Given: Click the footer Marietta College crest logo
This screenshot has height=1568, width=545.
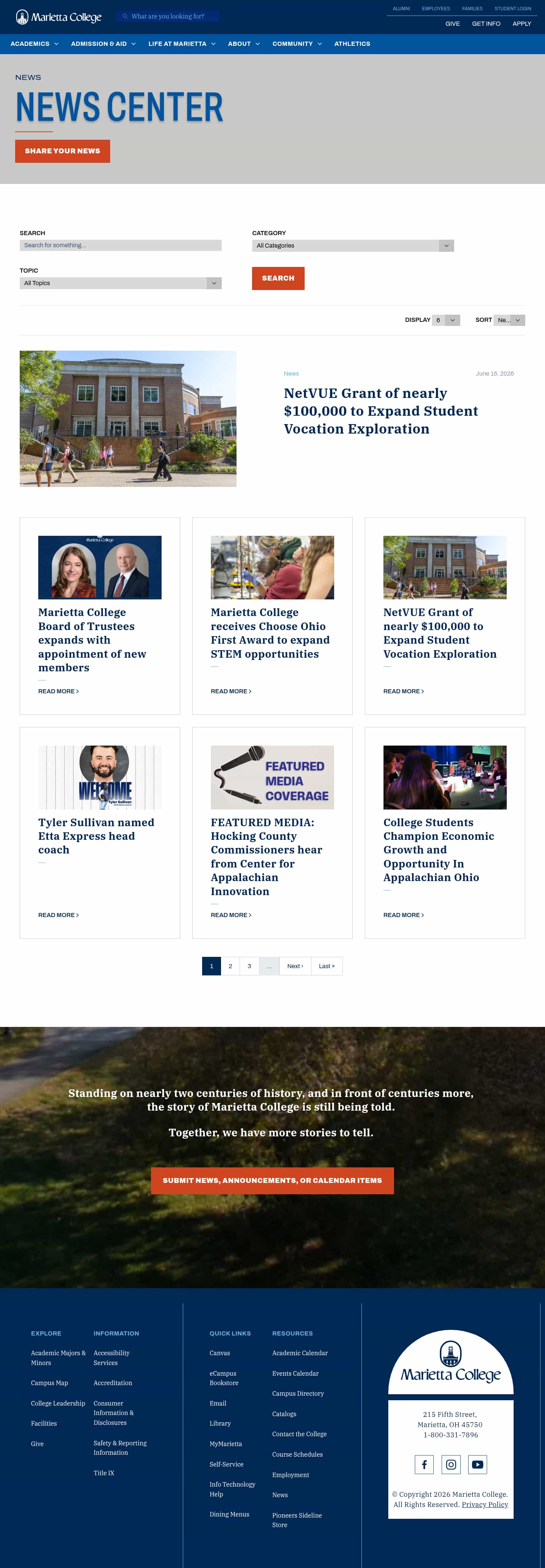Looking at the screenshot, I should (x=451, y=1362).
